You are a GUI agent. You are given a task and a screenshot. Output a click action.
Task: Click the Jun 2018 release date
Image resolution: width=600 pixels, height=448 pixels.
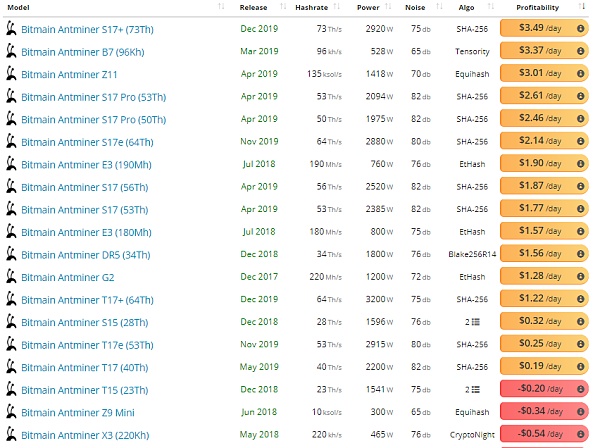[259, 412]
